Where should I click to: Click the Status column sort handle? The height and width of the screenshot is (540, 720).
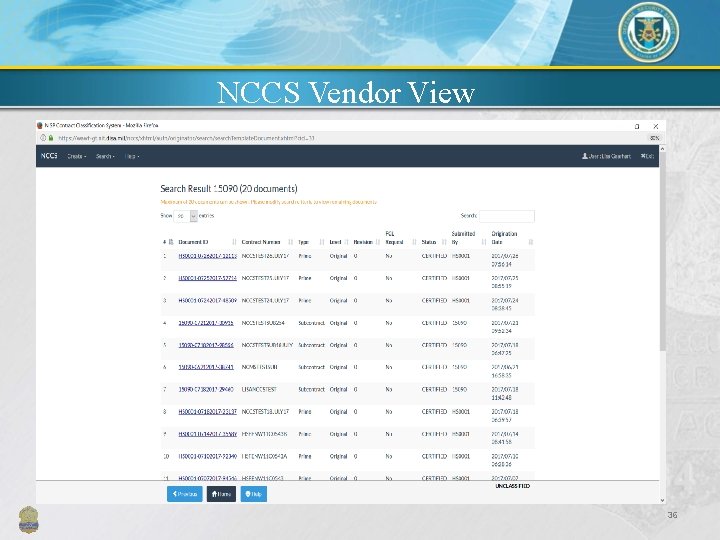[444, 242]
